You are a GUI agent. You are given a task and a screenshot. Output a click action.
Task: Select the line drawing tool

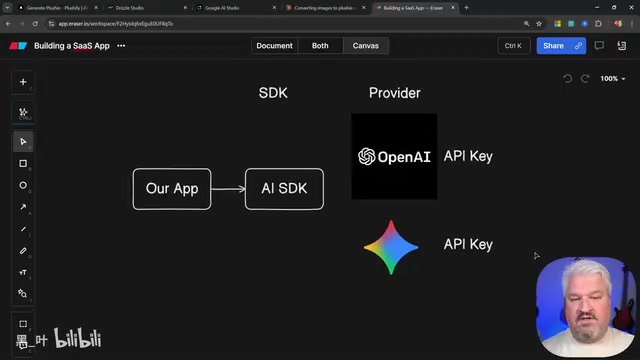click(x=23, y=229)
